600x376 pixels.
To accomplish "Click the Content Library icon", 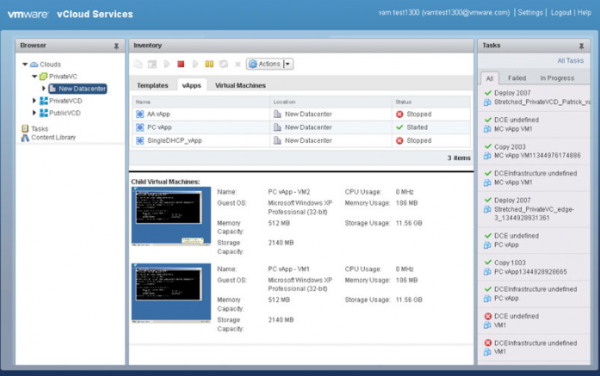I will [25, 138].
